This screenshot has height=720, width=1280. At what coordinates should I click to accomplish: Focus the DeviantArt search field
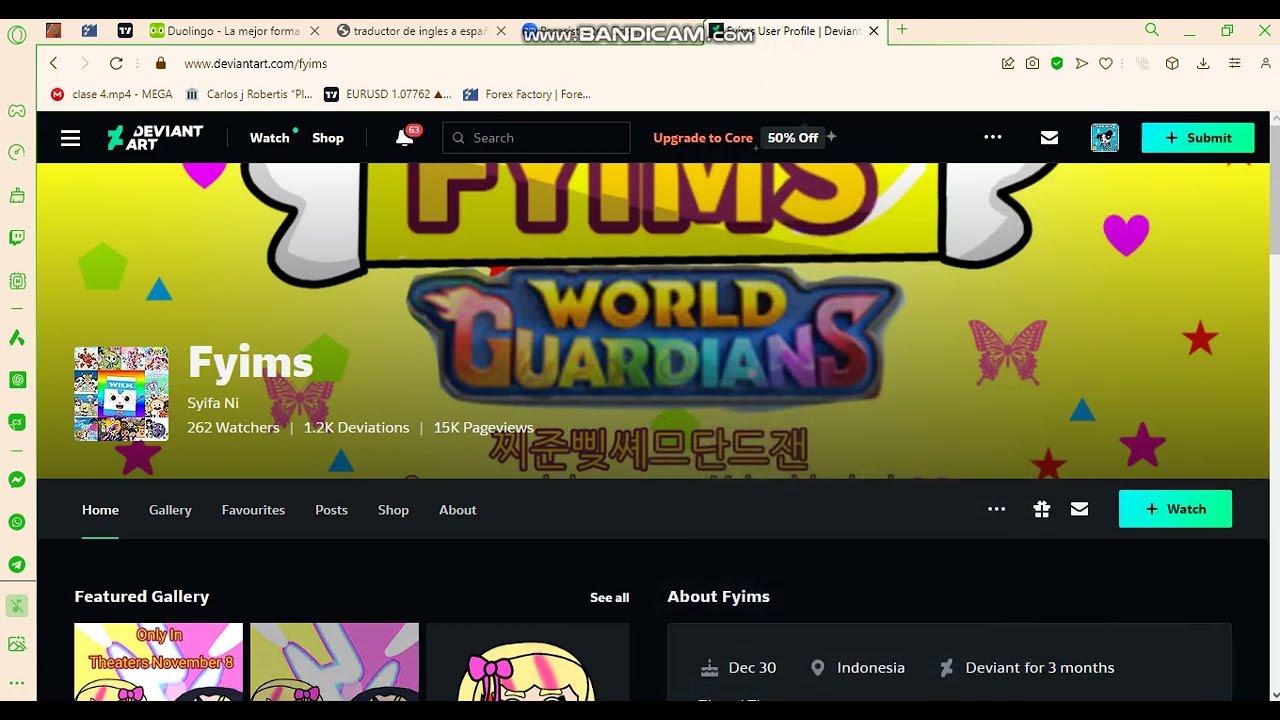(x=536, y=138)
